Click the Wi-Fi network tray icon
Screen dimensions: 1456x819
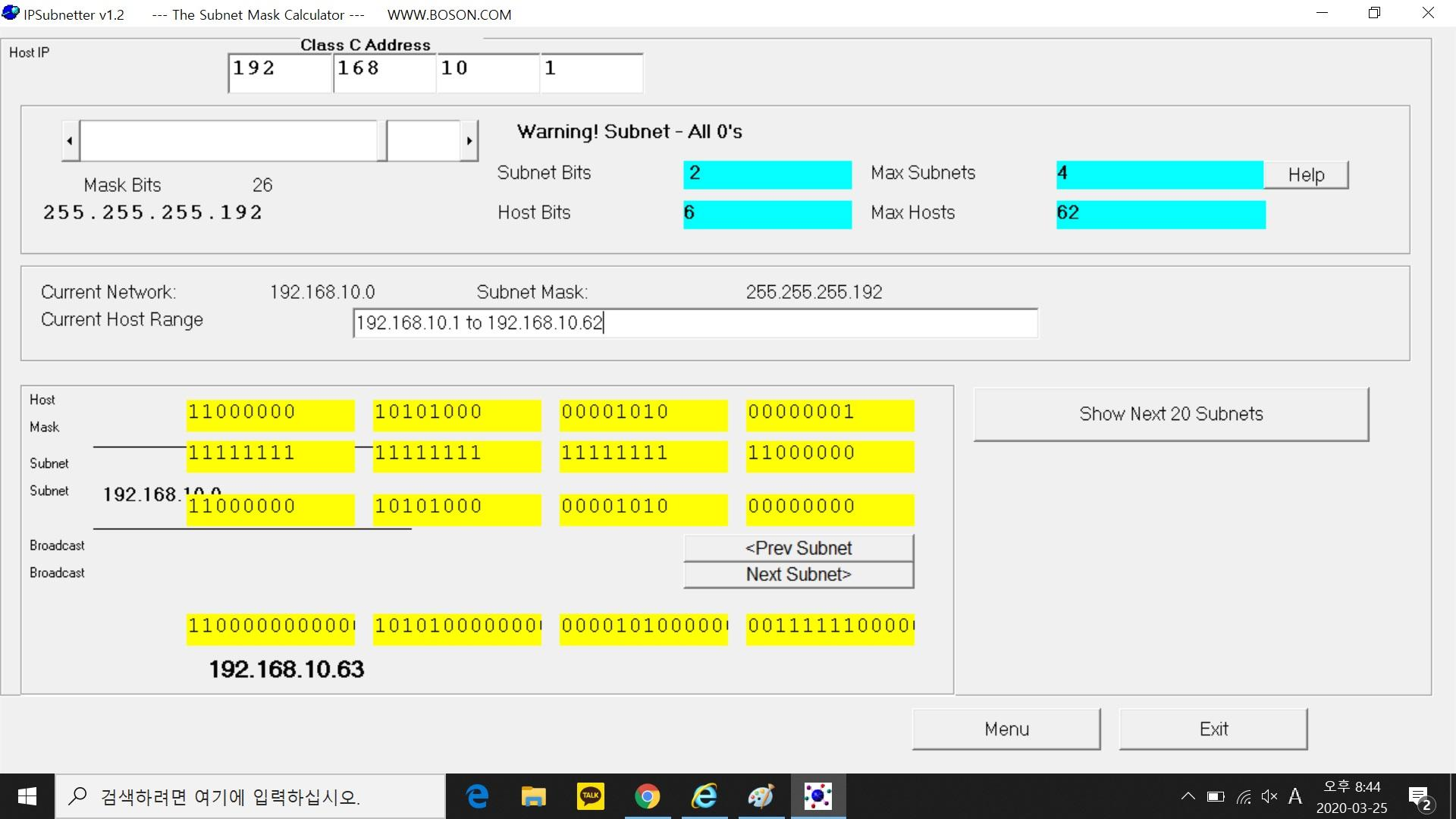coord(1244,796)
